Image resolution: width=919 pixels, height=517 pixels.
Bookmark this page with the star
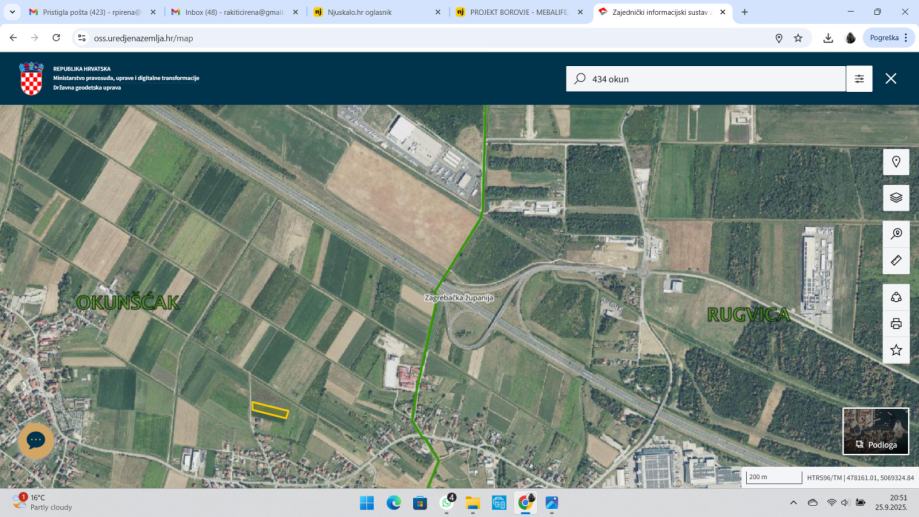pyautogui.click(x=798, y=38)
